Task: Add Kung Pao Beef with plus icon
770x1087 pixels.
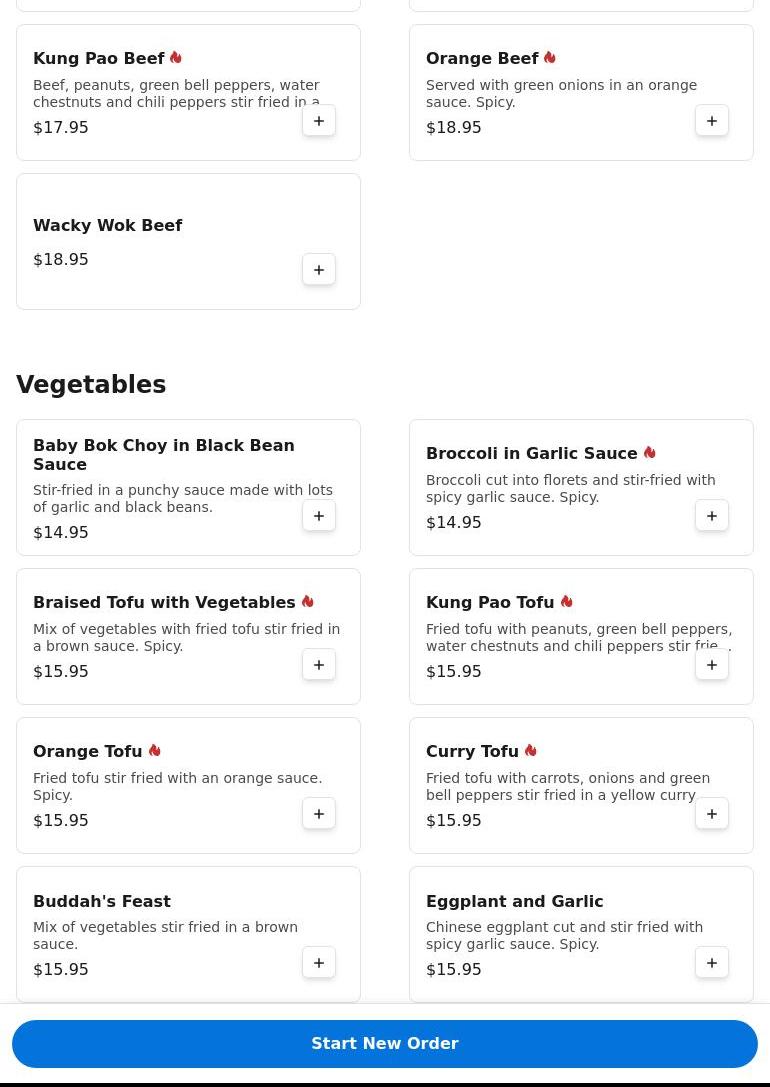Action: (319, 121)
